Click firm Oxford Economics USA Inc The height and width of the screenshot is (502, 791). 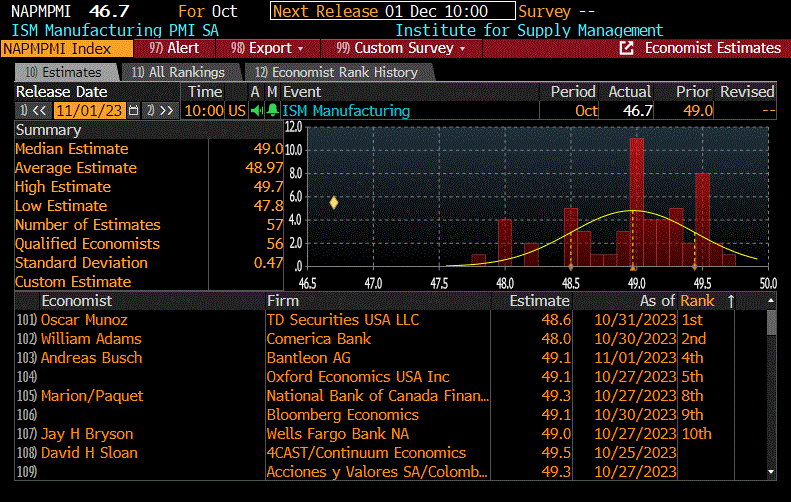(x=358, y=377)
